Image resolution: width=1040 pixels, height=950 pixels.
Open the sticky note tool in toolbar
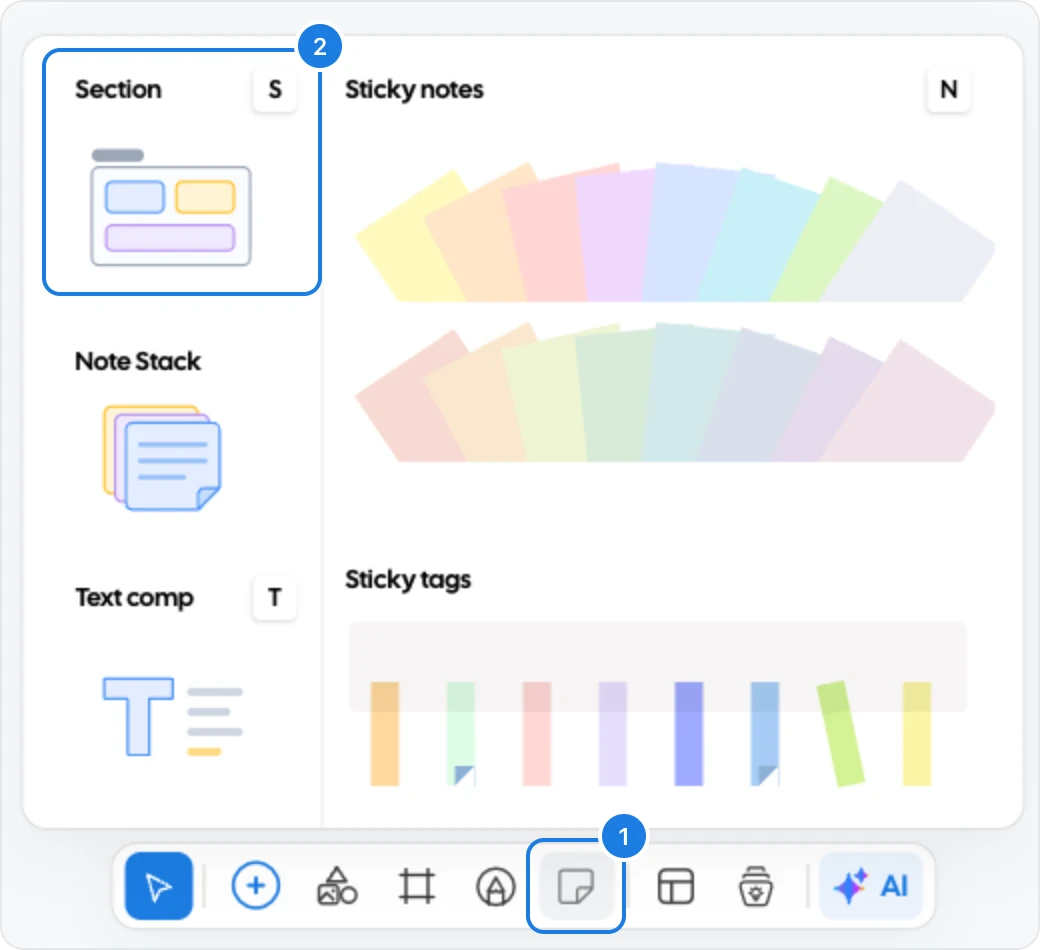click(x=576, y=886)
